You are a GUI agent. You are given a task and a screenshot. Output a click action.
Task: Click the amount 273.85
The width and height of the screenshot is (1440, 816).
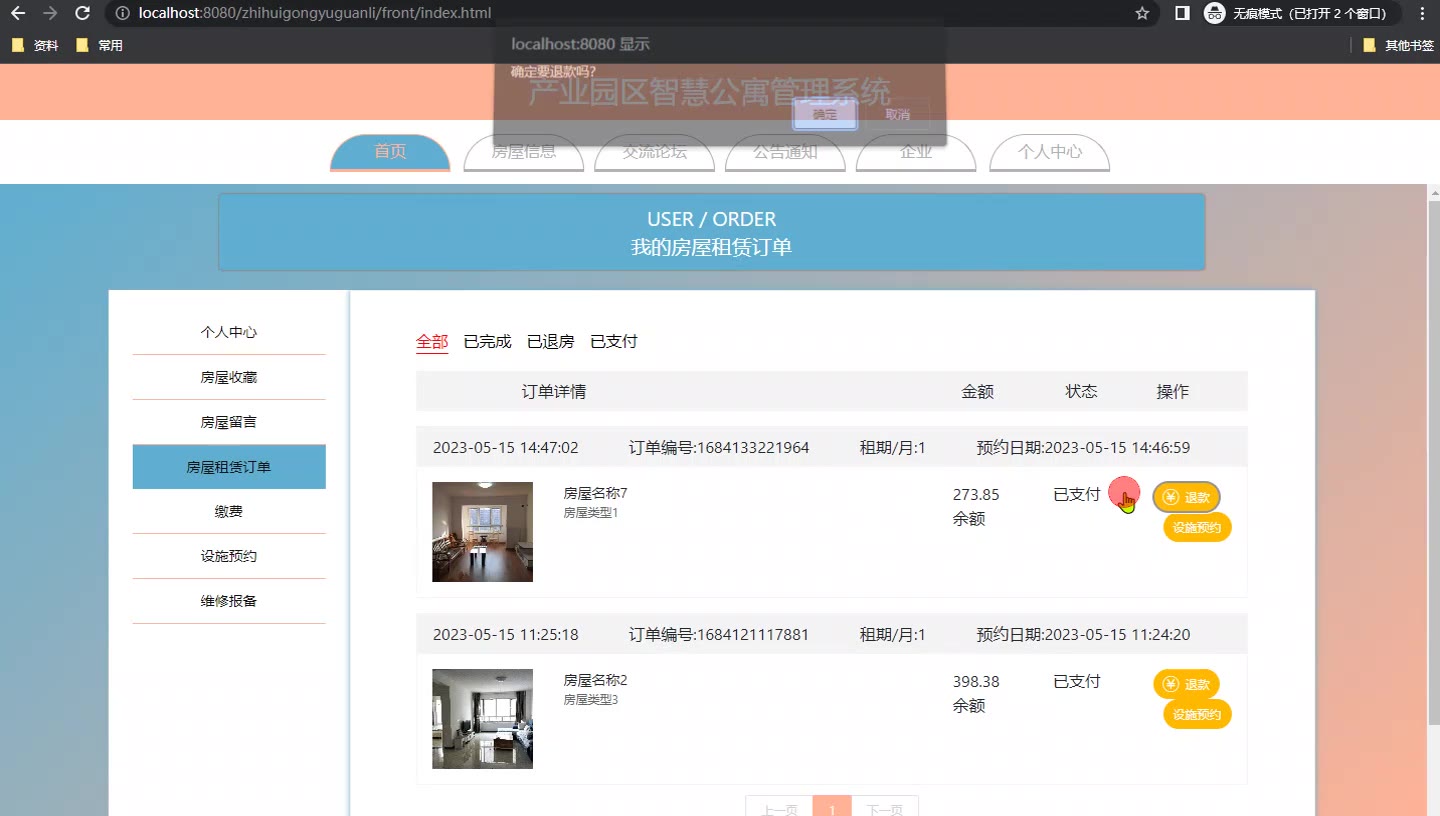coord(976,494)
